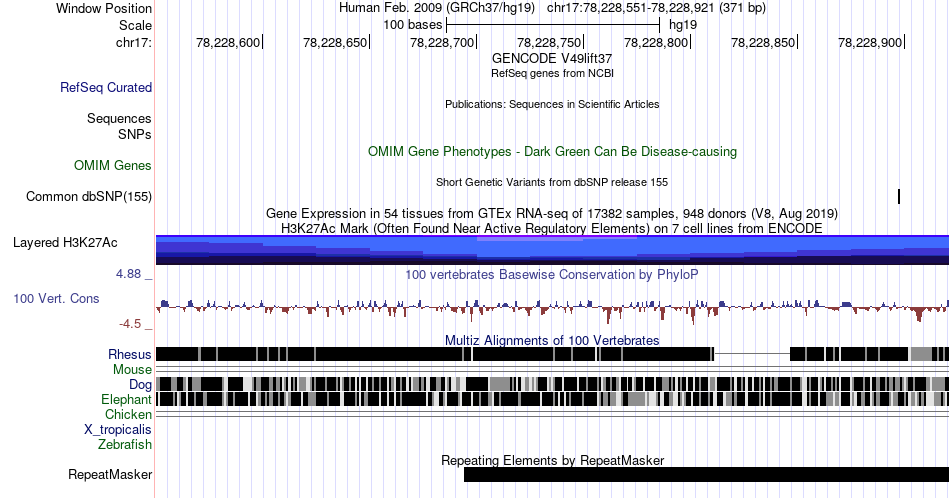Click 100 vertebrates Basewise Conservation title
Screen dimensions: 950x498
point(552,274)
